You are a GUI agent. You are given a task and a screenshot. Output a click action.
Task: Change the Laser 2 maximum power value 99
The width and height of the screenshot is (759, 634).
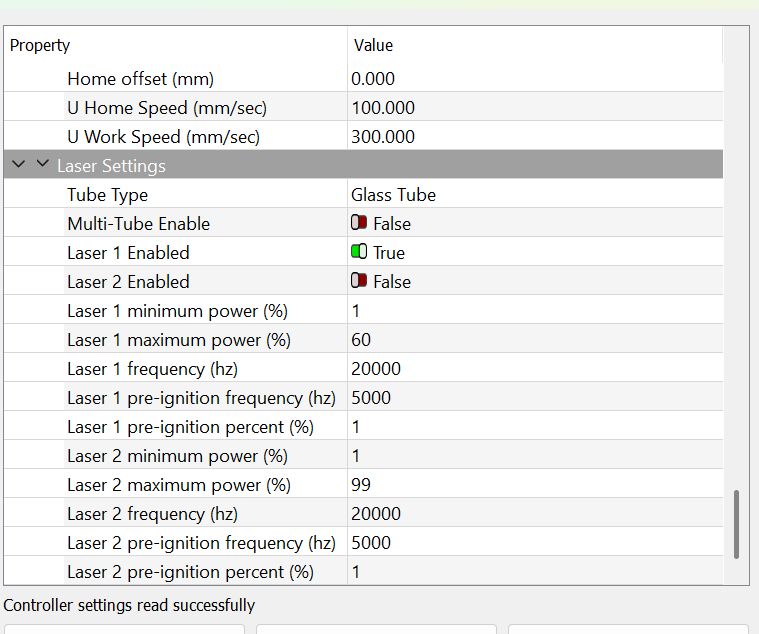click(x=535, y=485)
